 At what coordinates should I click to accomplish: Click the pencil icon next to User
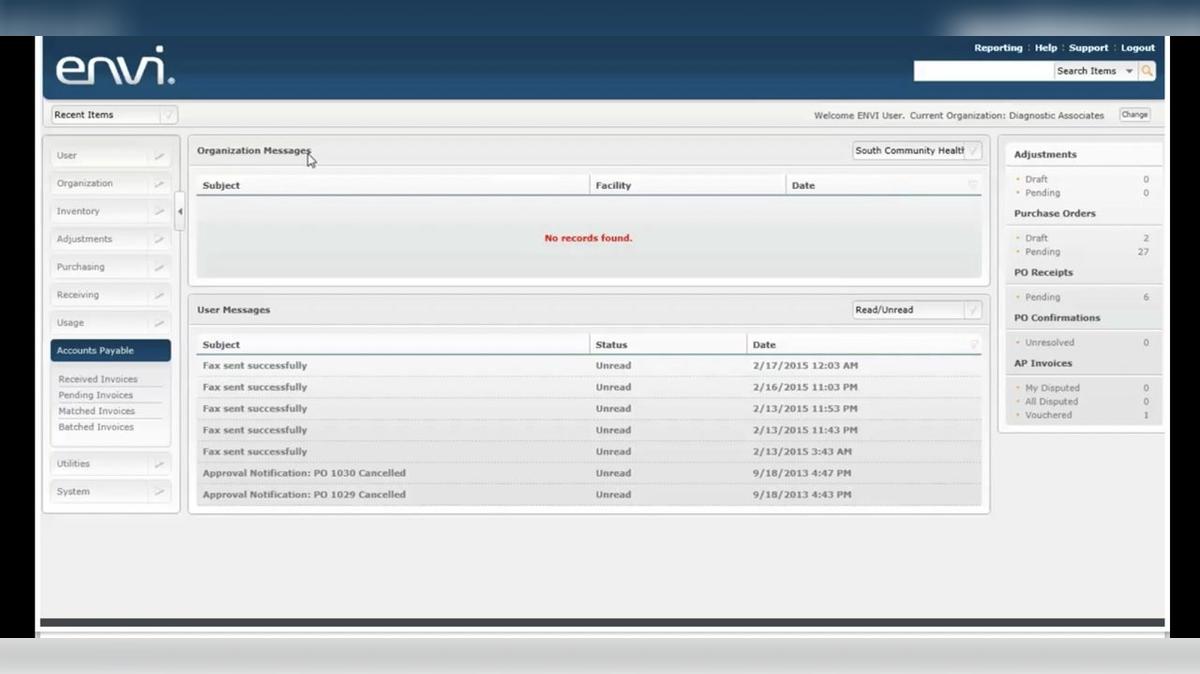pos(159,155)
